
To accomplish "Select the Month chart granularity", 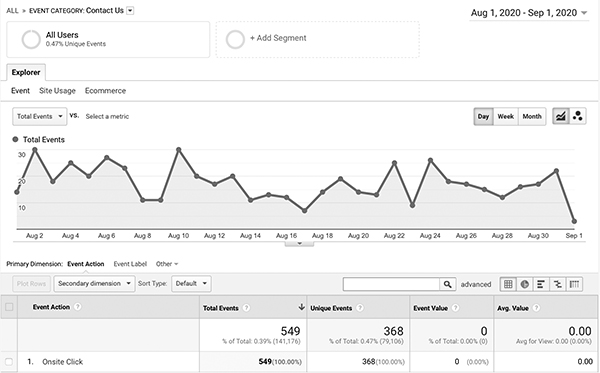I will [532, 116].
